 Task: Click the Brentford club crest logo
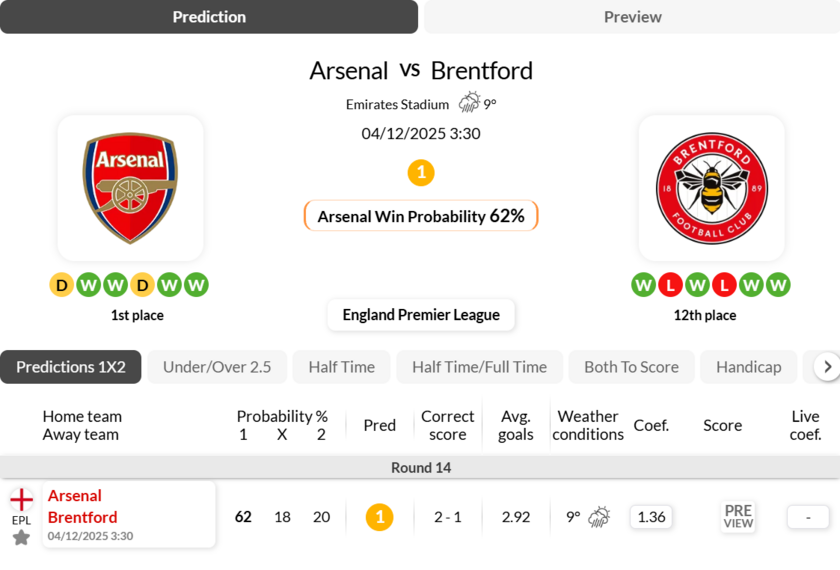(x=711, y=188)
